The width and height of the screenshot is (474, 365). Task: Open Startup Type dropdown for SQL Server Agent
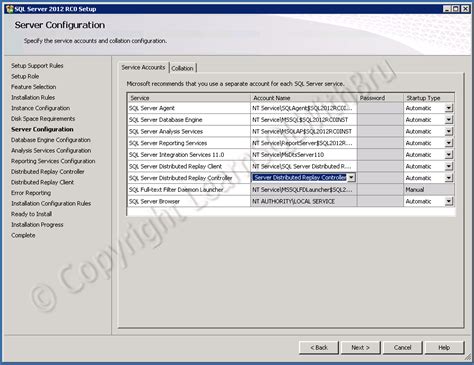449,108
